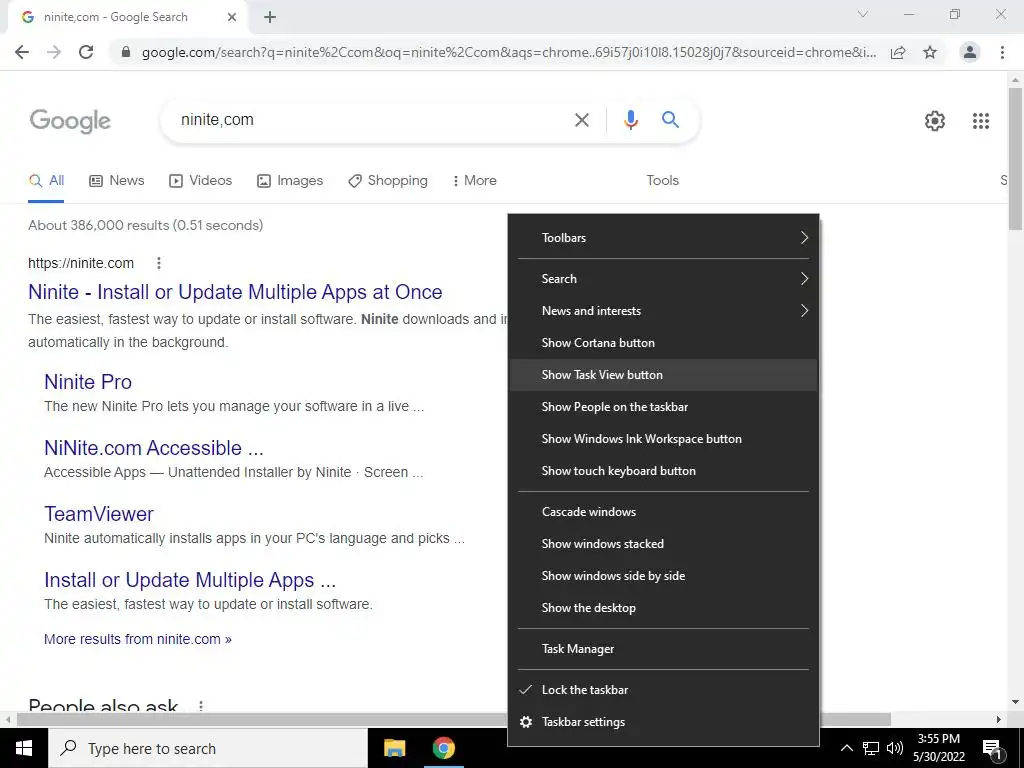Open the Google apps grid icon
The width and height of the screenshot is (1024, 768).
(x=981, y=121)
